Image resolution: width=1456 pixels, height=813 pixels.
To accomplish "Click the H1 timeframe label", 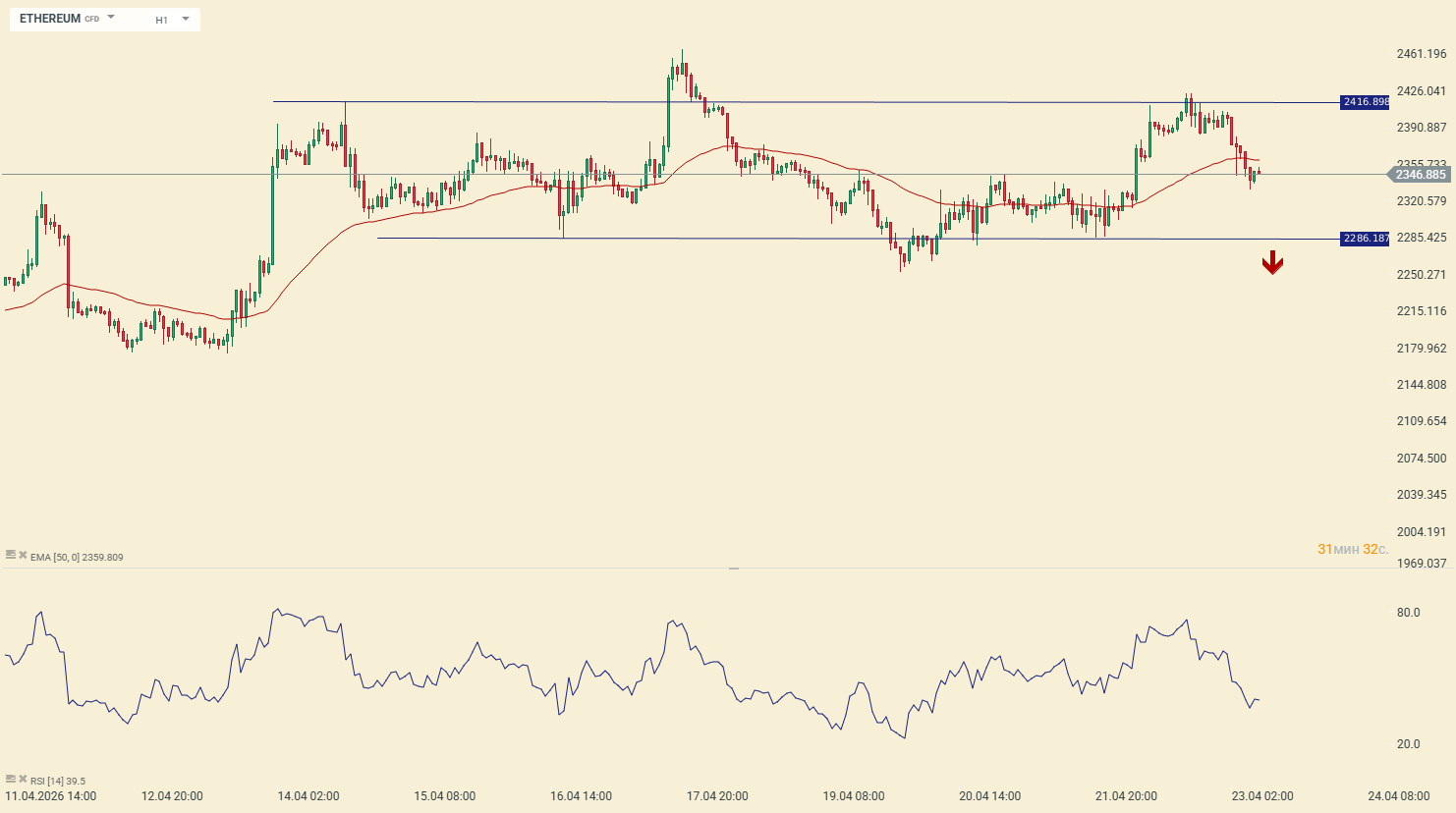I will pos(162,20).
